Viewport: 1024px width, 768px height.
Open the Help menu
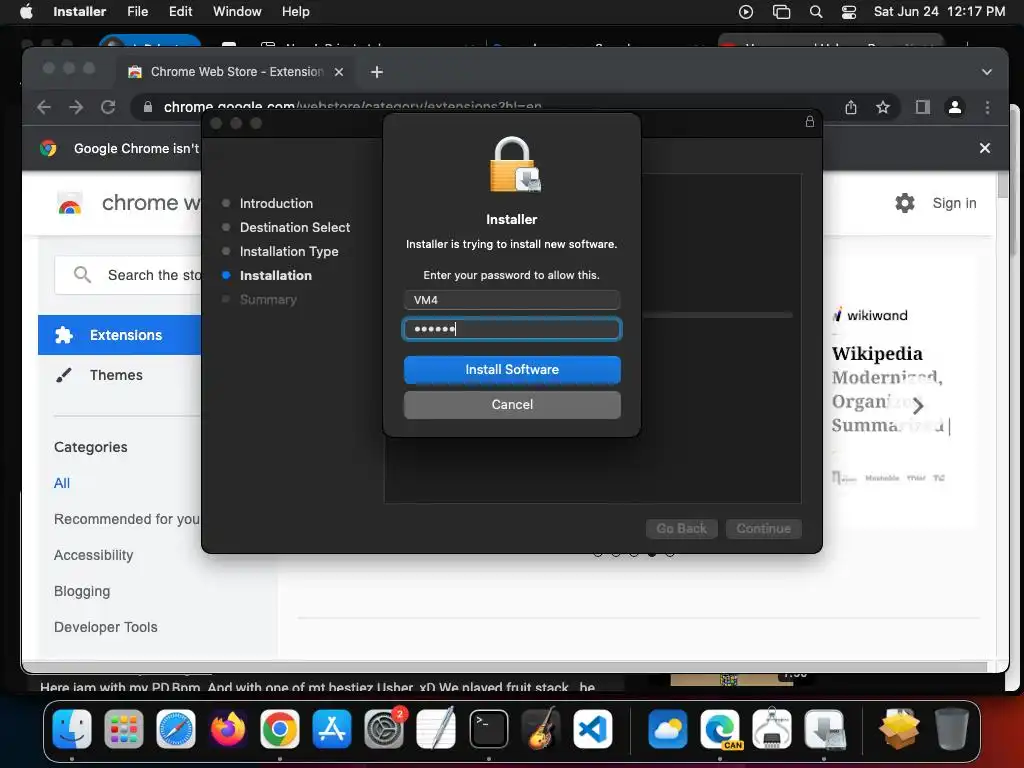coord(295,11)
